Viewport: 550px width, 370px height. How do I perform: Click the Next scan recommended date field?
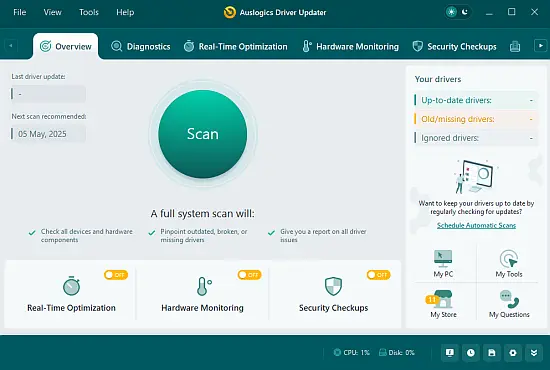[48, 134]
